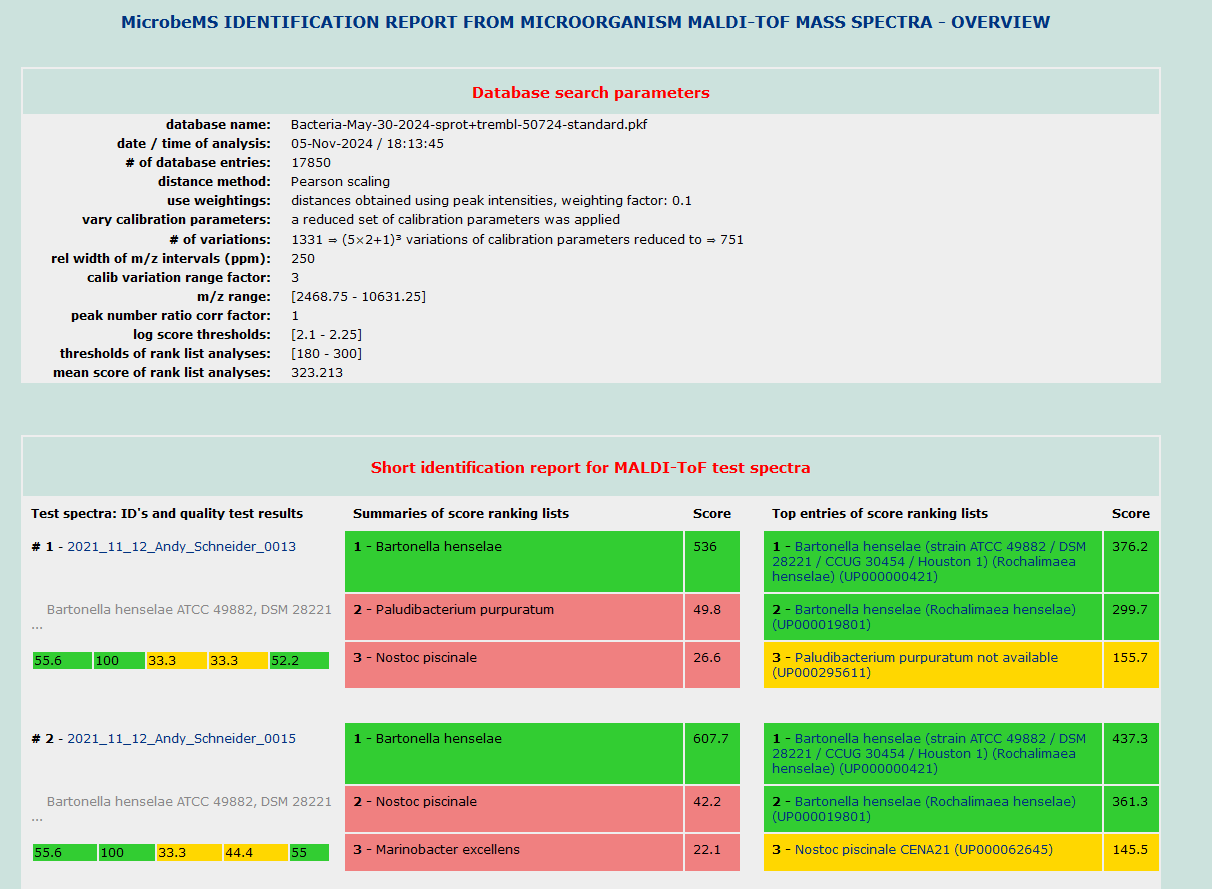Click the yellow 44.4 quality test bar
The image size is (1212, 889).
pyautogui.click(x=254, y=852)
